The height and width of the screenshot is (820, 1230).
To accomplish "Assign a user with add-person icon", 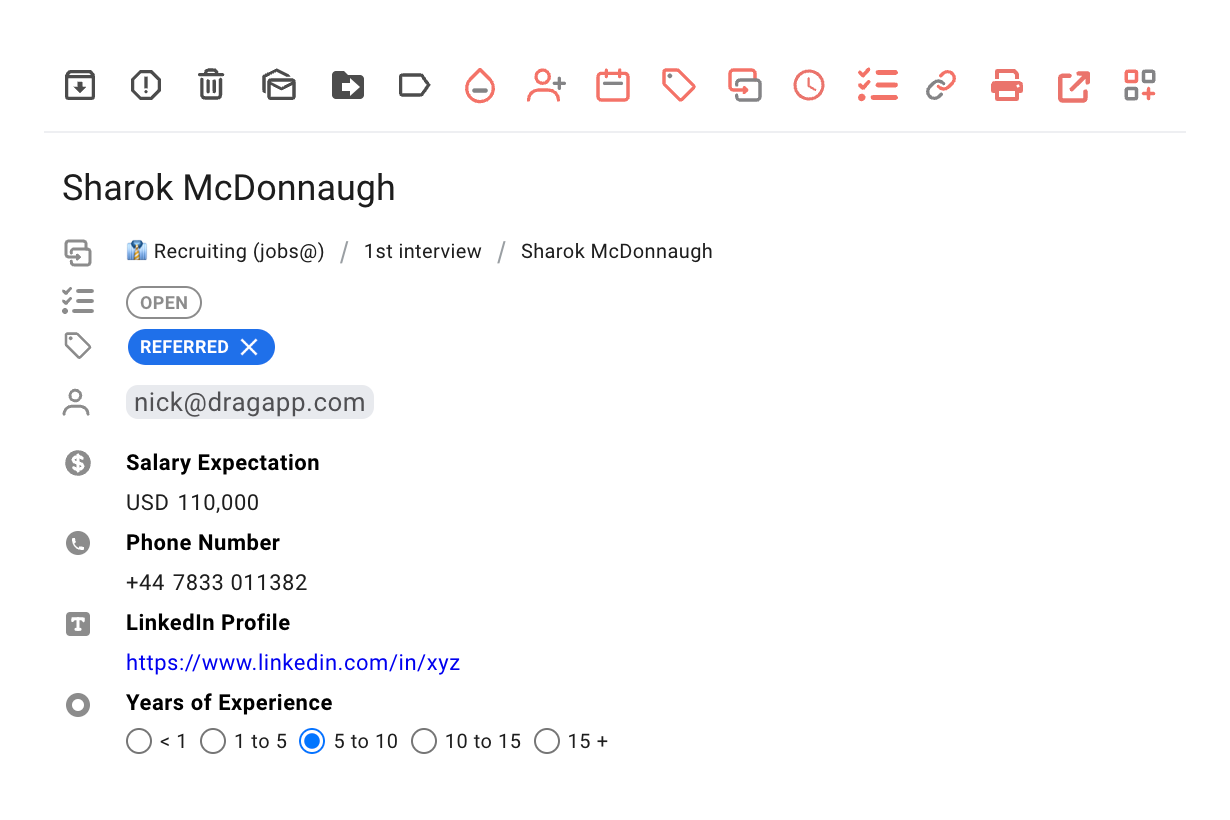I will coord(546,85).
